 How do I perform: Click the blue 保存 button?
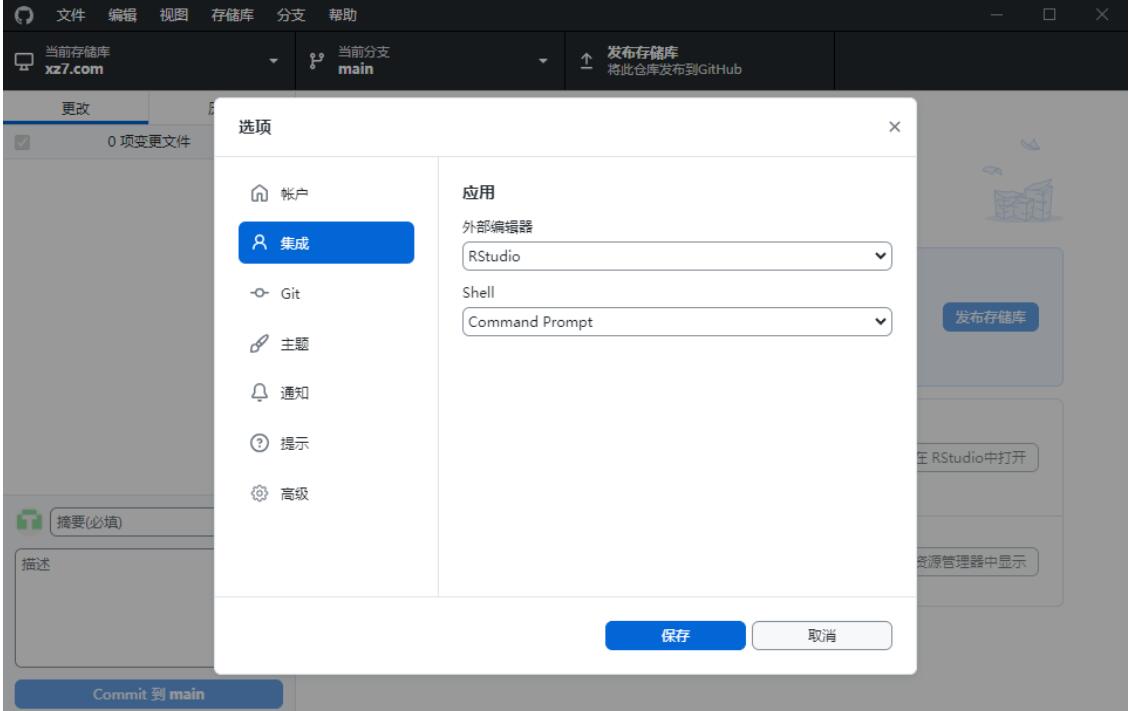pos(675,636)
